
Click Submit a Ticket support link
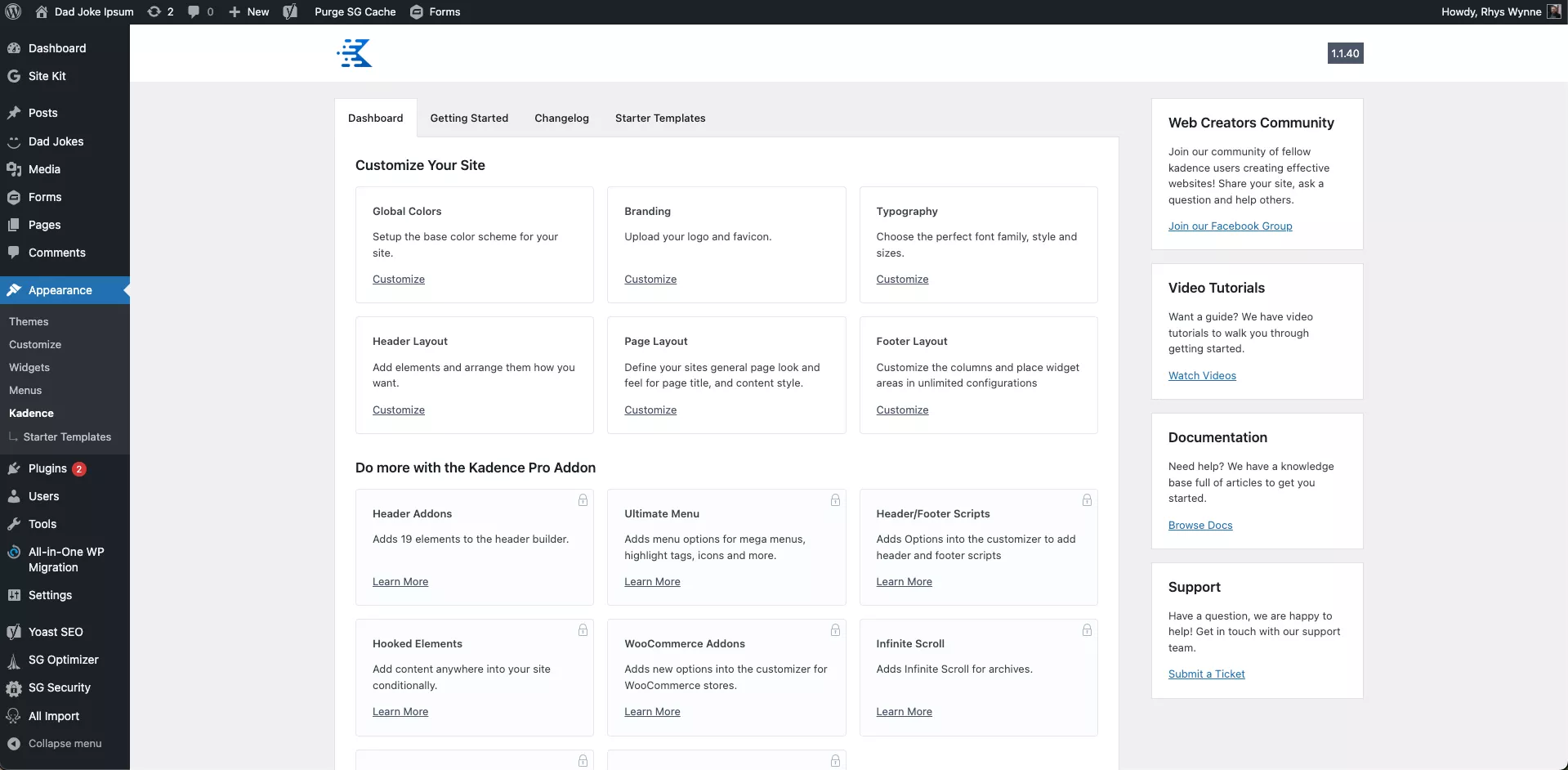click(x=1206, y=674)
